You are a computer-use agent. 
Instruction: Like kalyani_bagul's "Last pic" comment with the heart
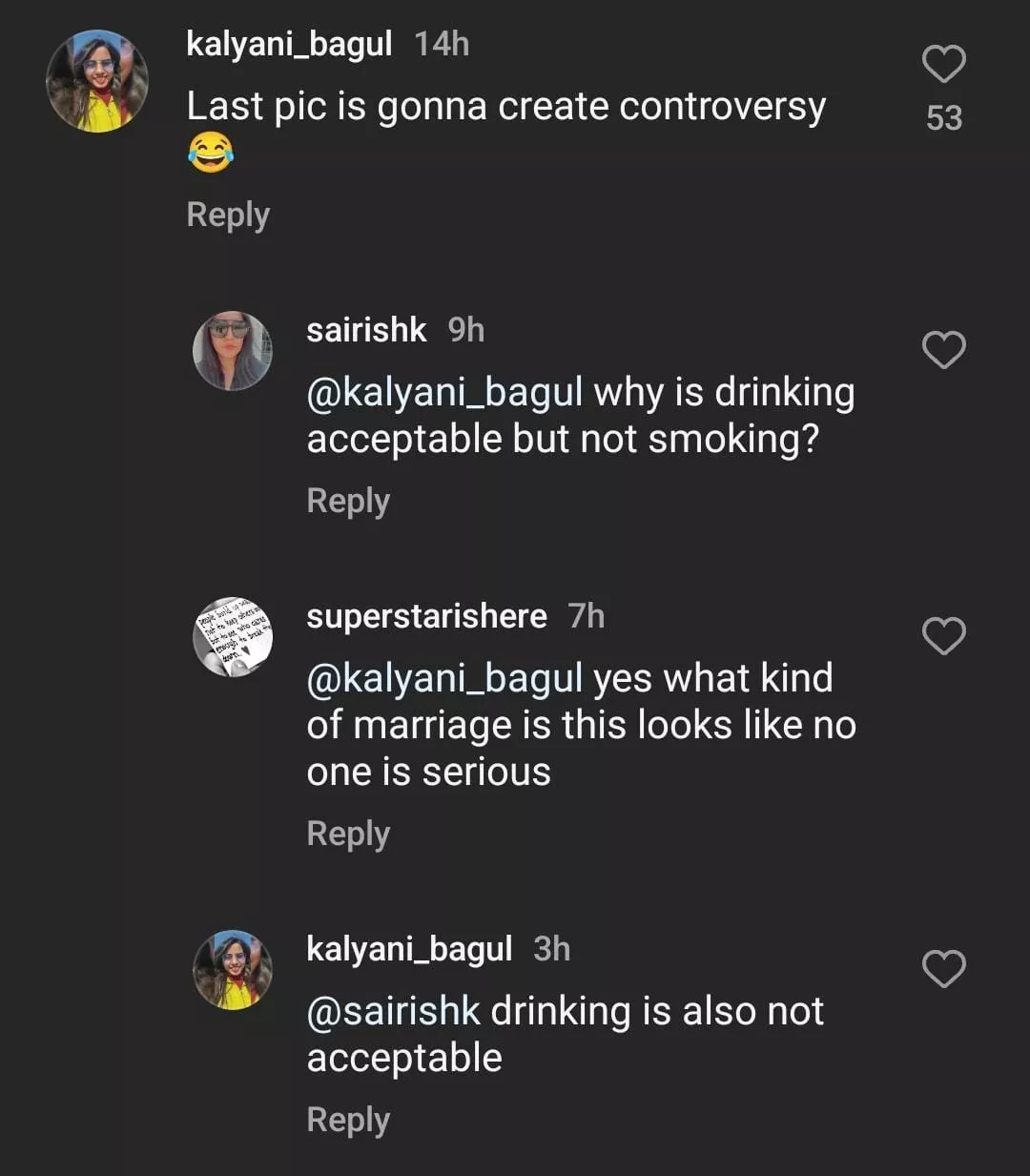click(x=943, y=65)
